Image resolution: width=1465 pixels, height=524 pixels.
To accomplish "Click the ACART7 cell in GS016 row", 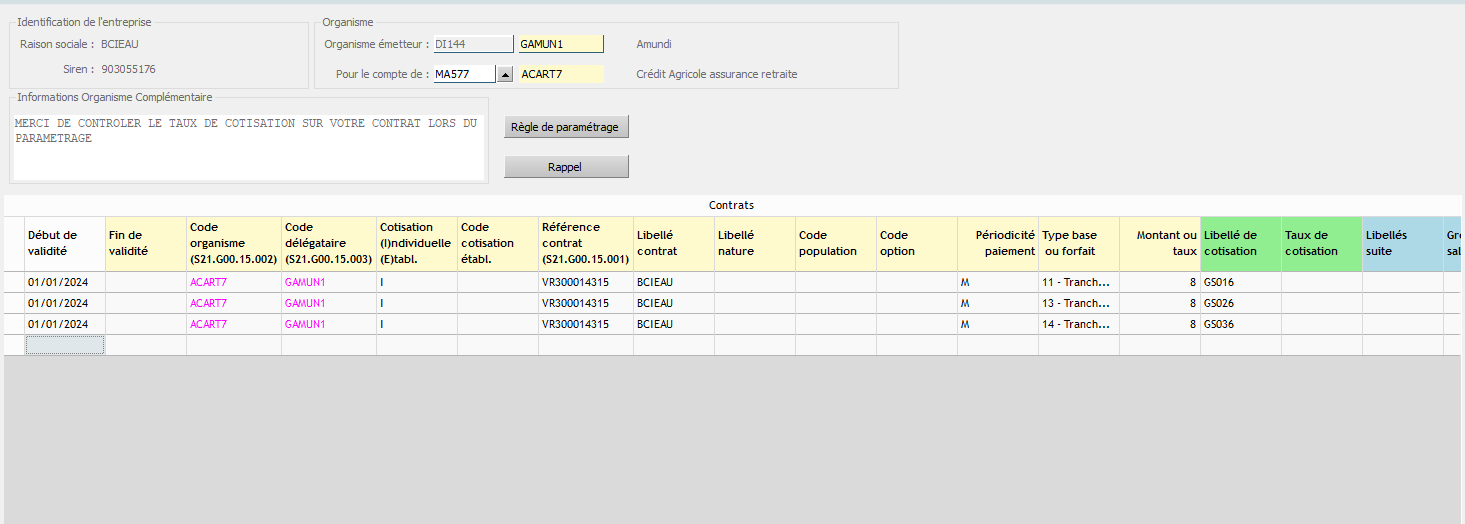I will (x=234, y=282).
